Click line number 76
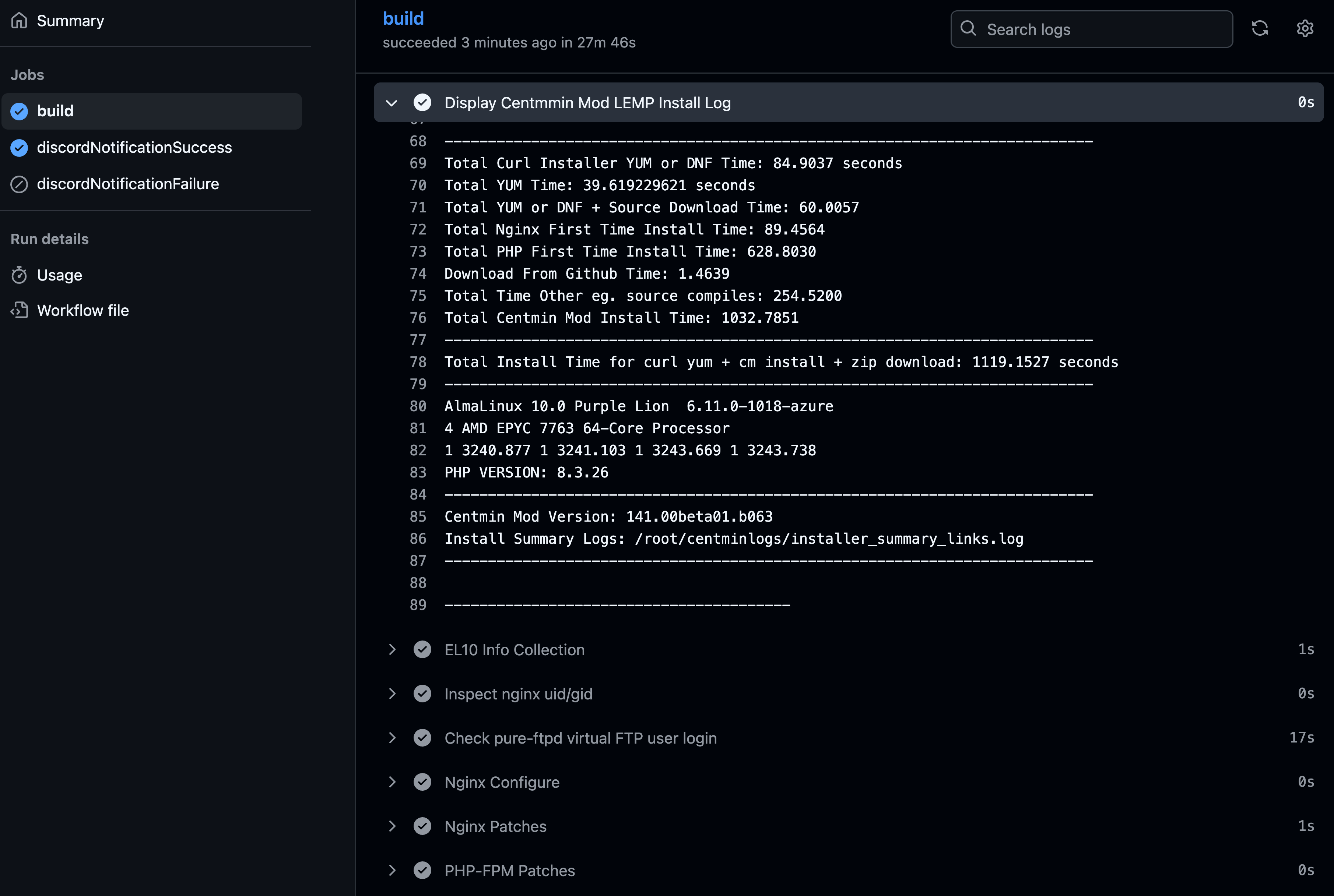The image size is (1334, 896). coord(418,318)
